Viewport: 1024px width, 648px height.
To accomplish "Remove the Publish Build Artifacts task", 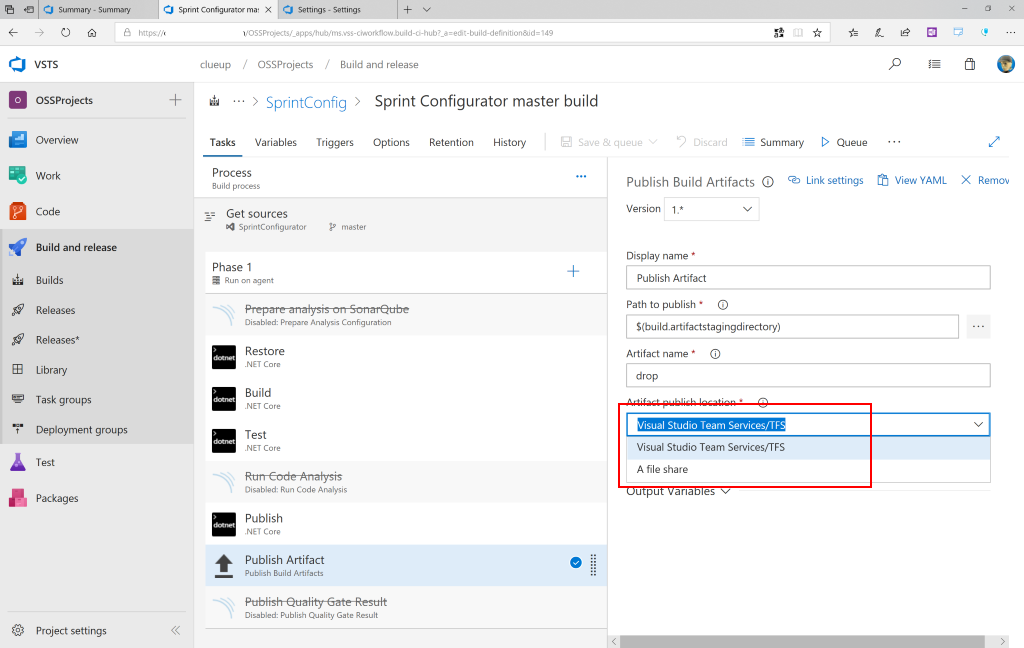I will (985, 180).
